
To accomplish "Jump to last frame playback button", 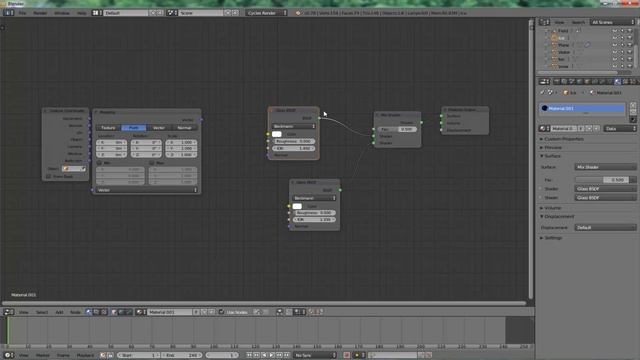I will [287, 355].
